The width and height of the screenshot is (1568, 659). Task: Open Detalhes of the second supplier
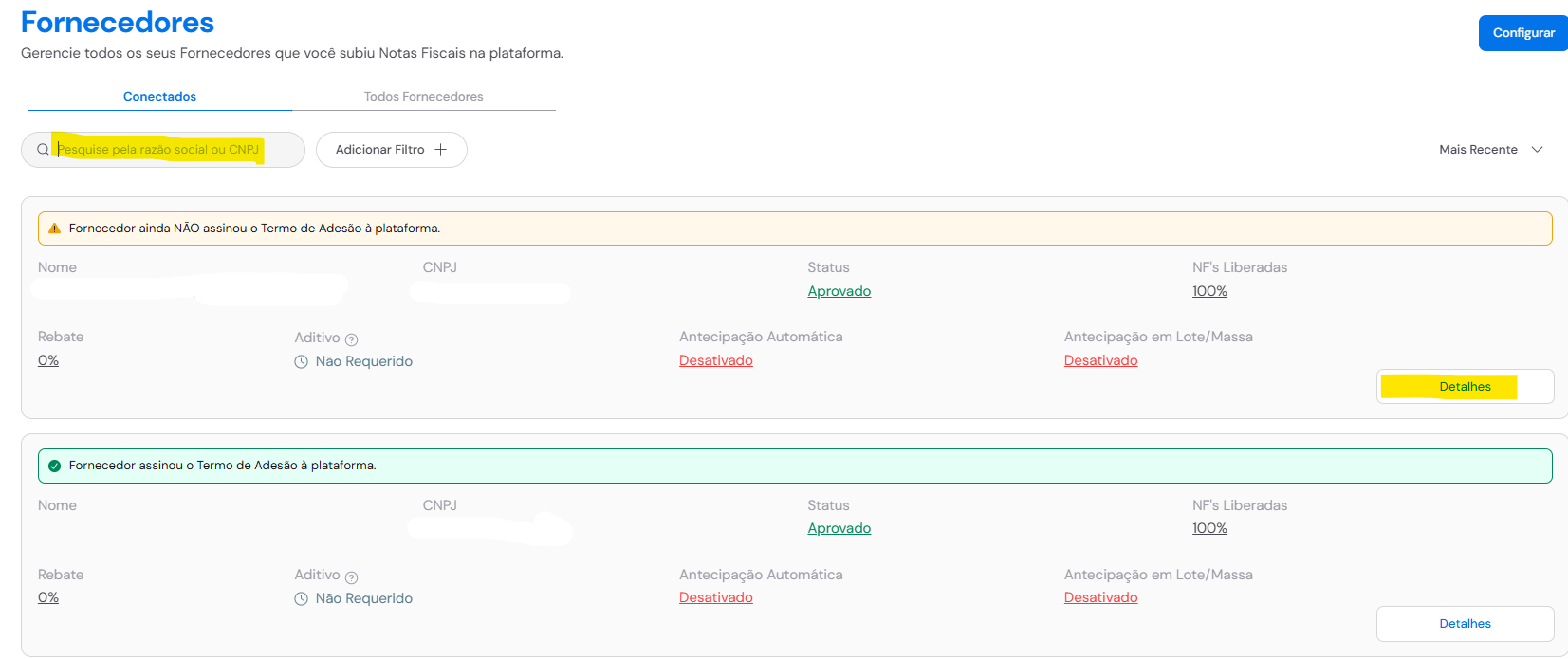1464,624
